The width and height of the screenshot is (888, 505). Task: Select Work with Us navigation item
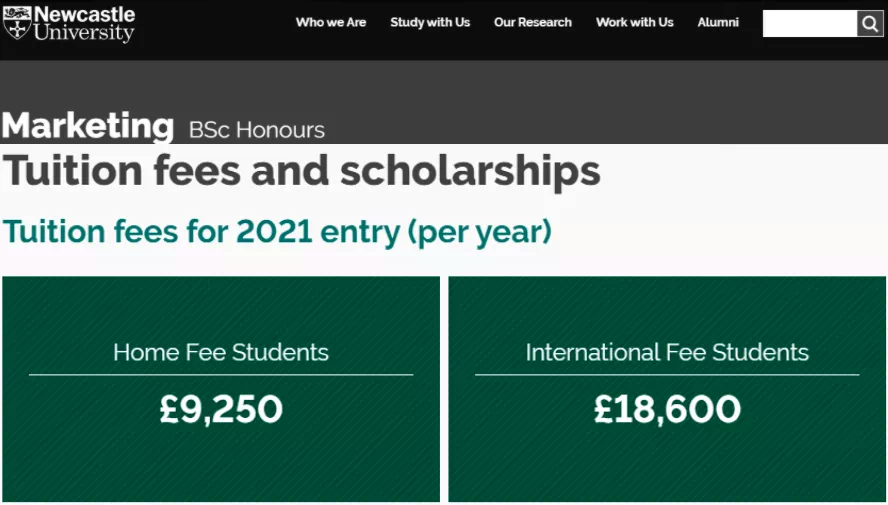point(635,22)
